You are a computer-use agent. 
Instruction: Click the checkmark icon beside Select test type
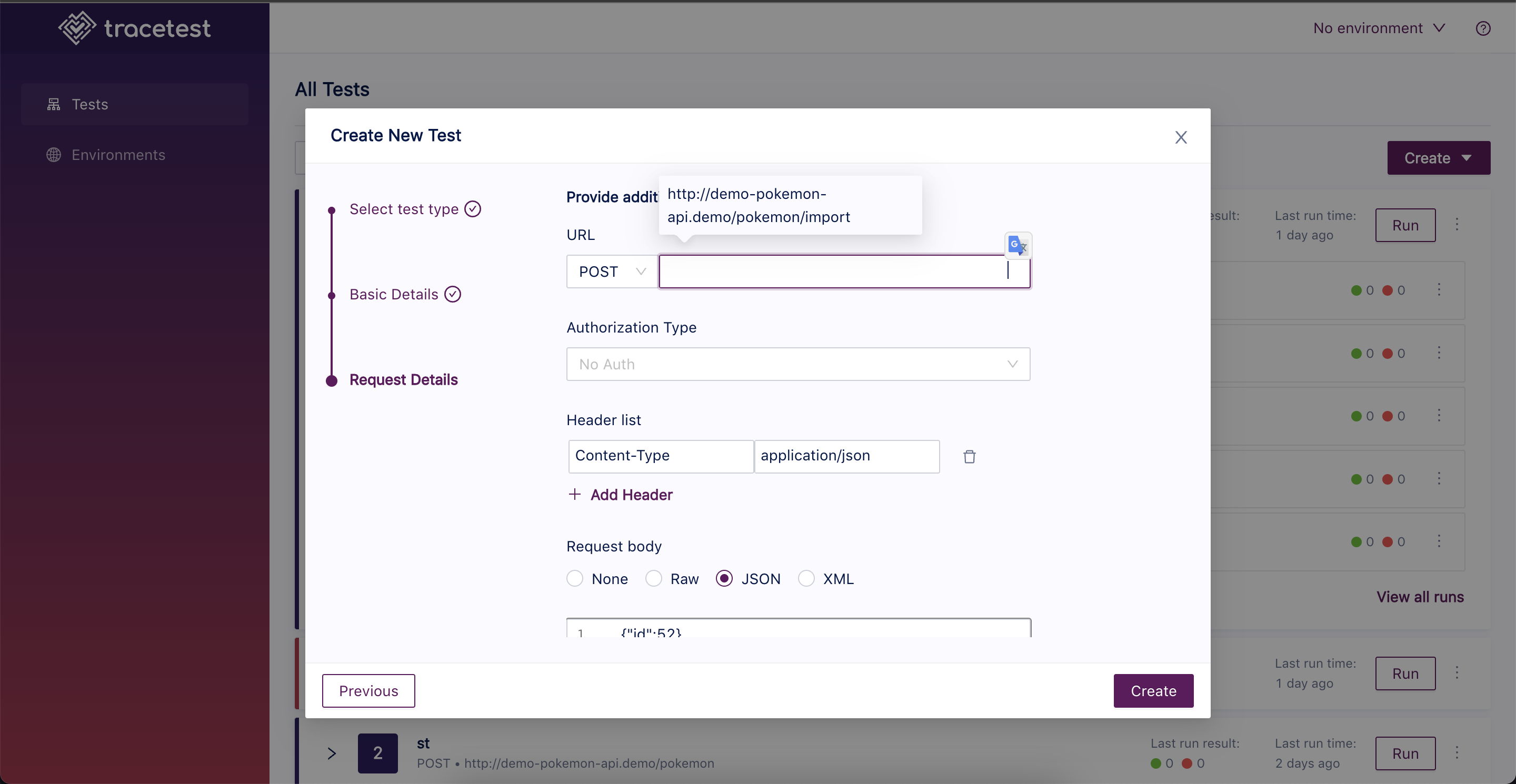(x=473, y=209)
